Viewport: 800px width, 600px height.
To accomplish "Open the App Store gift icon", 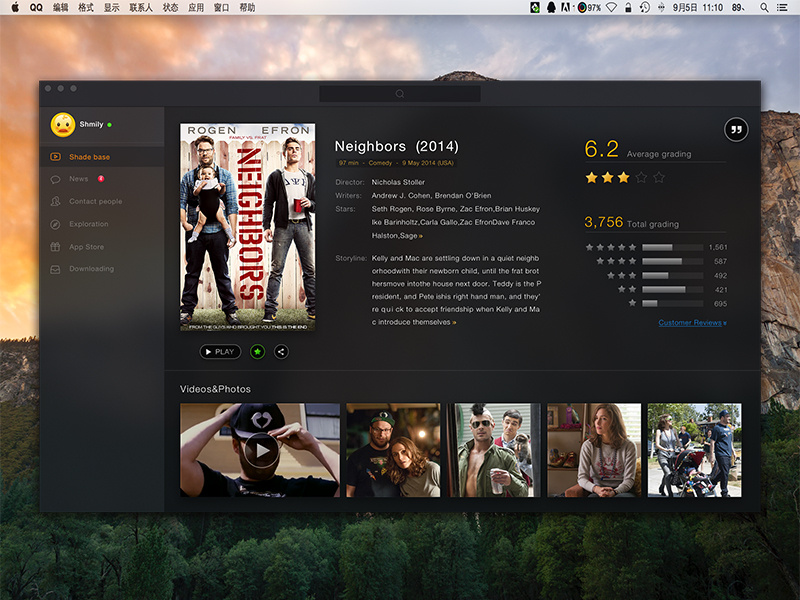I will 55,247.
